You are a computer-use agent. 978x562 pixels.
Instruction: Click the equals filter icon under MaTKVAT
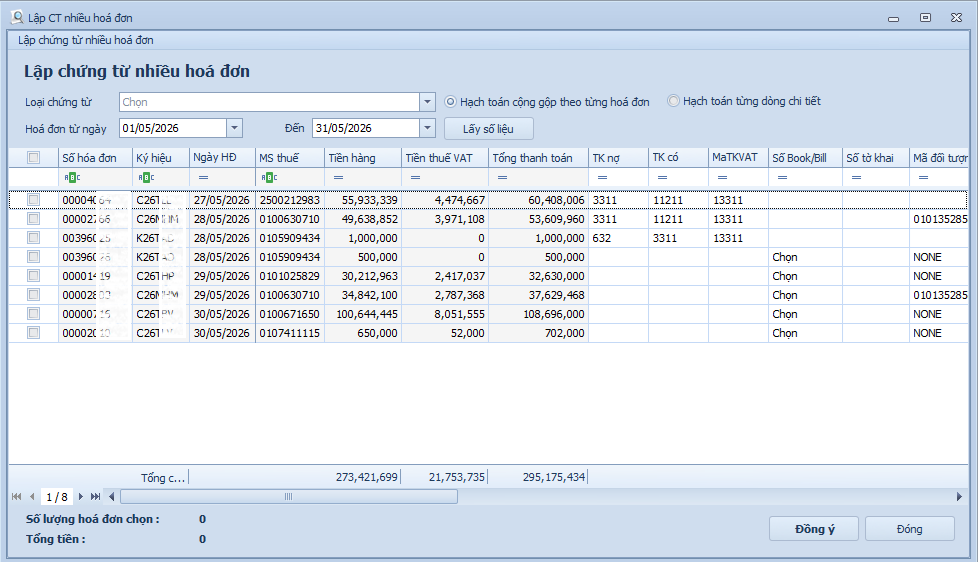click(722, 178)
